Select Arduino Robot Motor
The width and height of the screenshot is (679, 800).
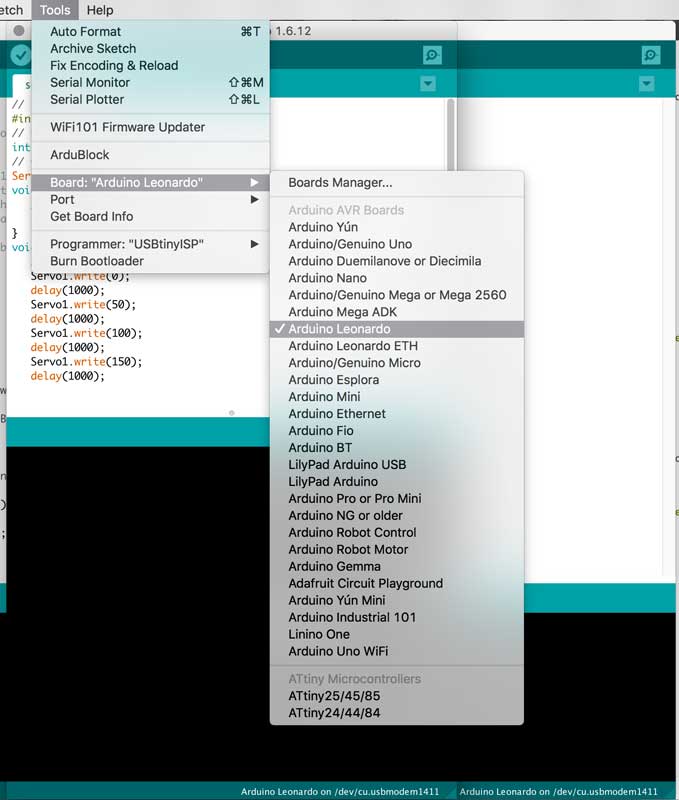pyautogui.click(x=397, y=549)
